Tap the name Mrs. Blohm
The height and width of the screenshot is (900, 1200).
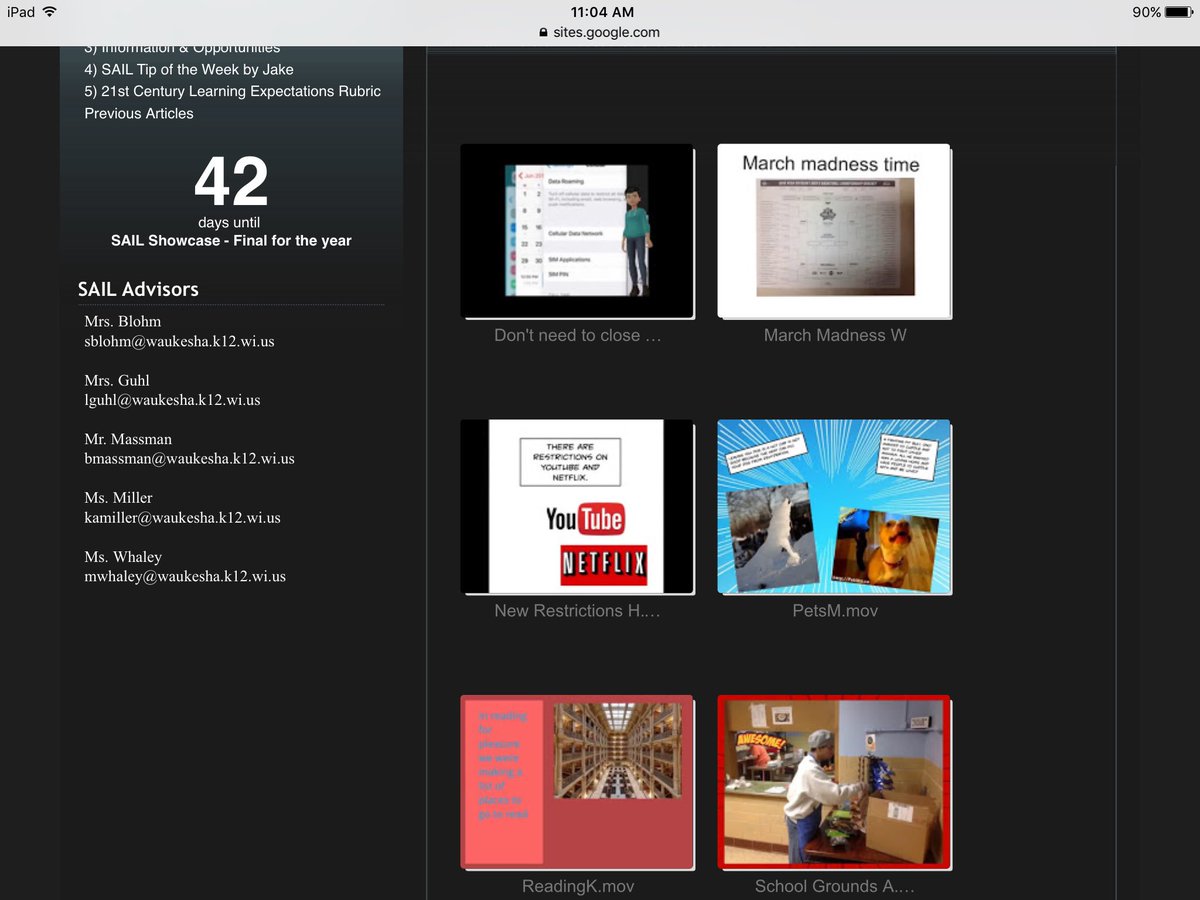(122, 321)
